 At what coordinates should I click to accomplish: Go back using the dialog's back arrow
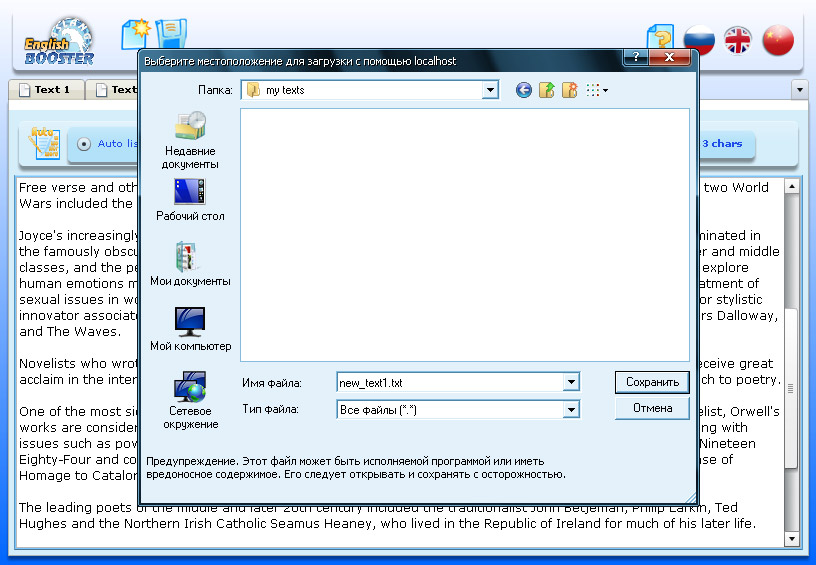pos(523,90)
